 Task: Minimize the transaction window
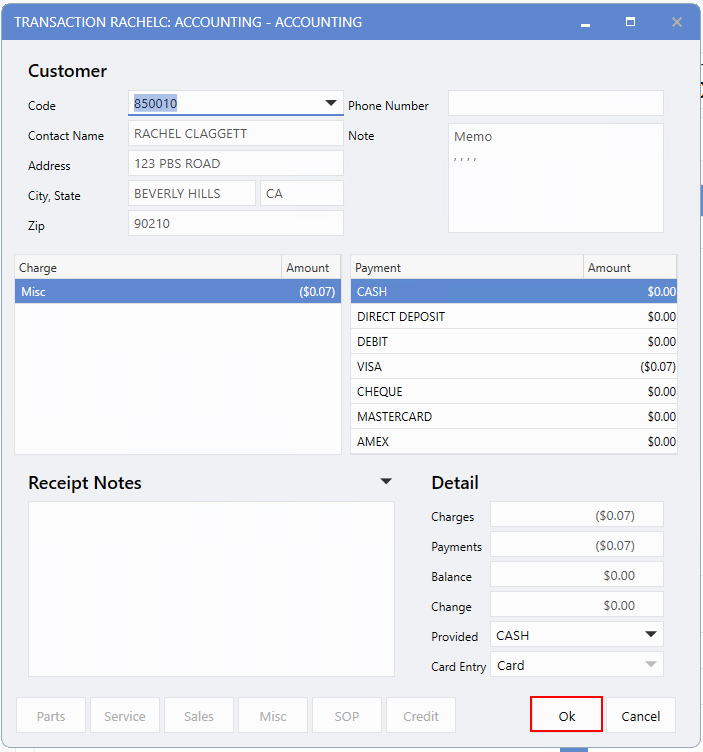click(x=583, y=21)
